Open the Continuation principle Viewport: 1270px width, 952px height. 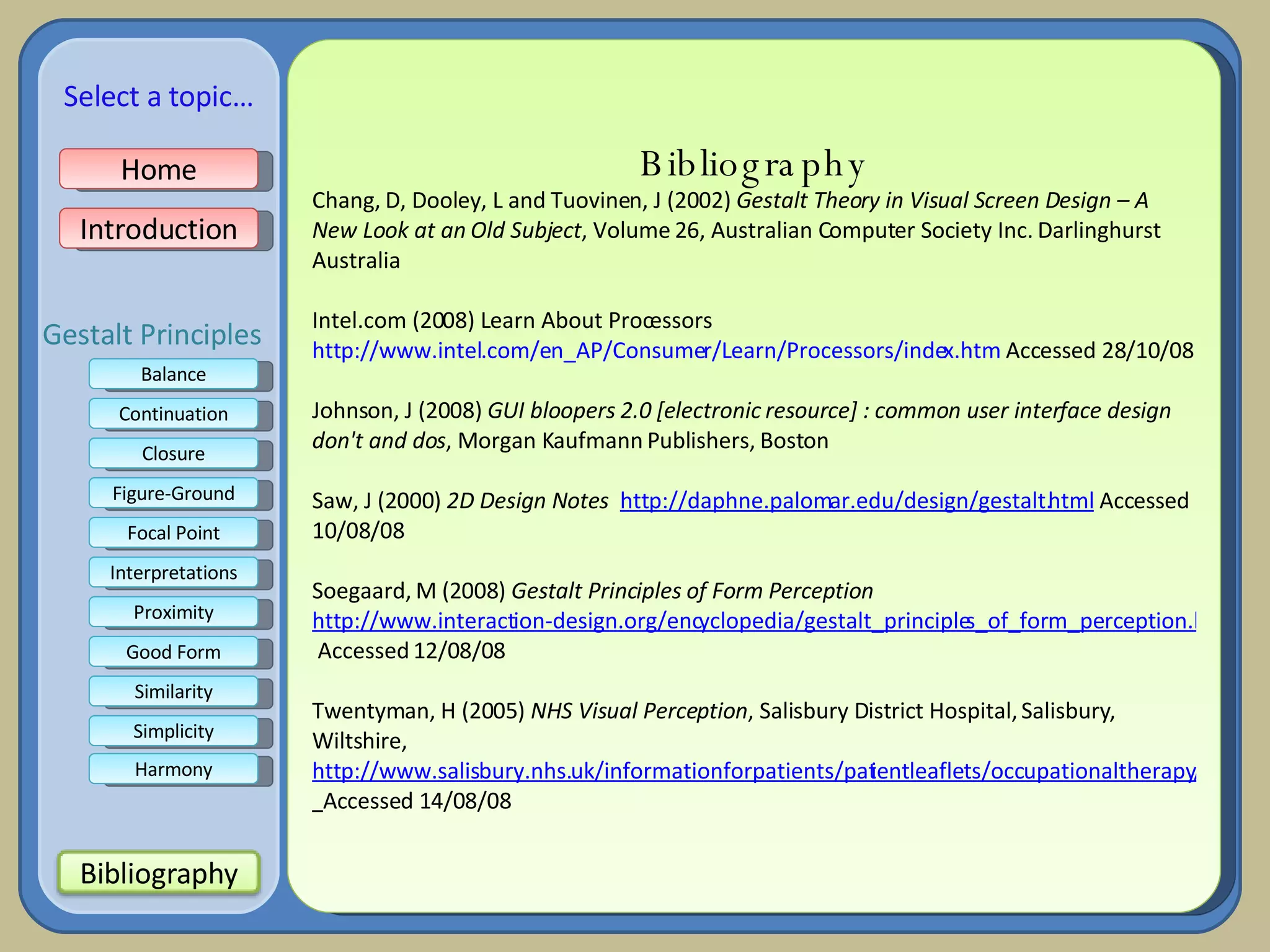[x=174, y=413]
